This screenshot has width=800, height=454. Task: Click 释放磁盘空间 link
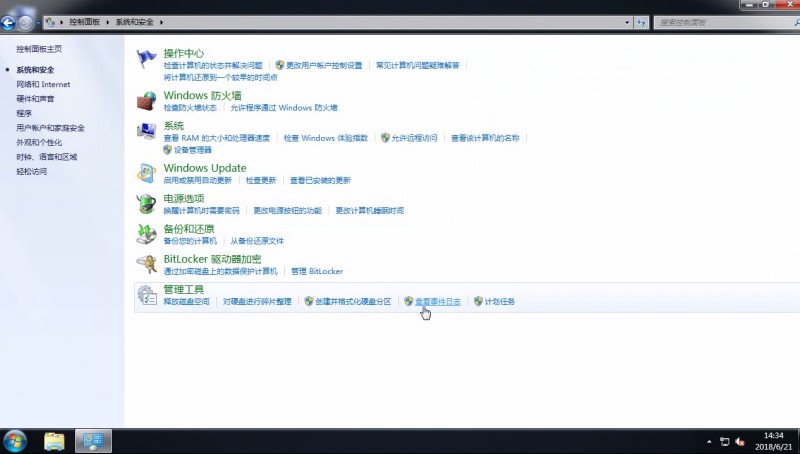point(186,301)
